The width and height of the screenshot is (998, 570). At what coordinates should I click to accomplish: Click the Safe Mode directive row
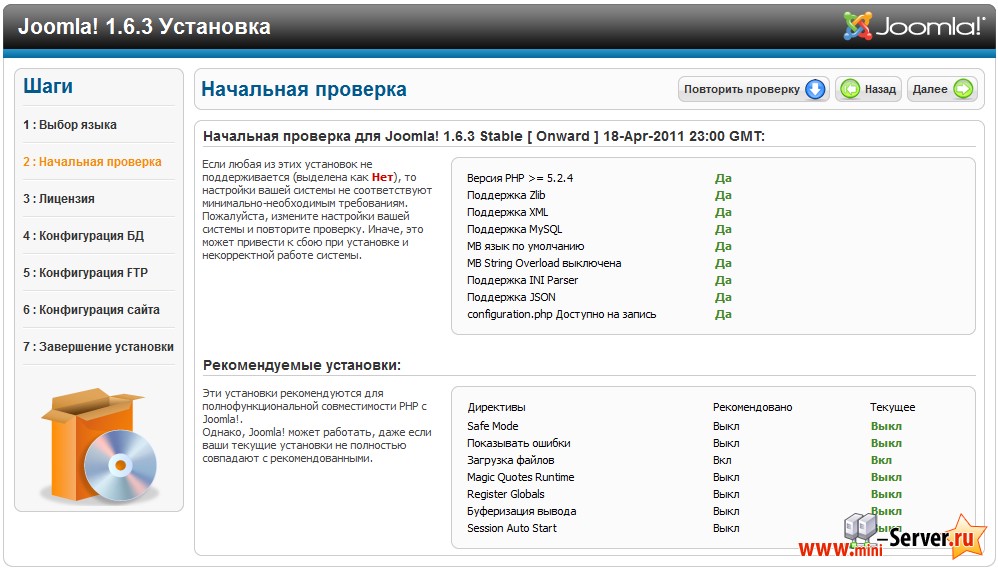coord(493,426)
